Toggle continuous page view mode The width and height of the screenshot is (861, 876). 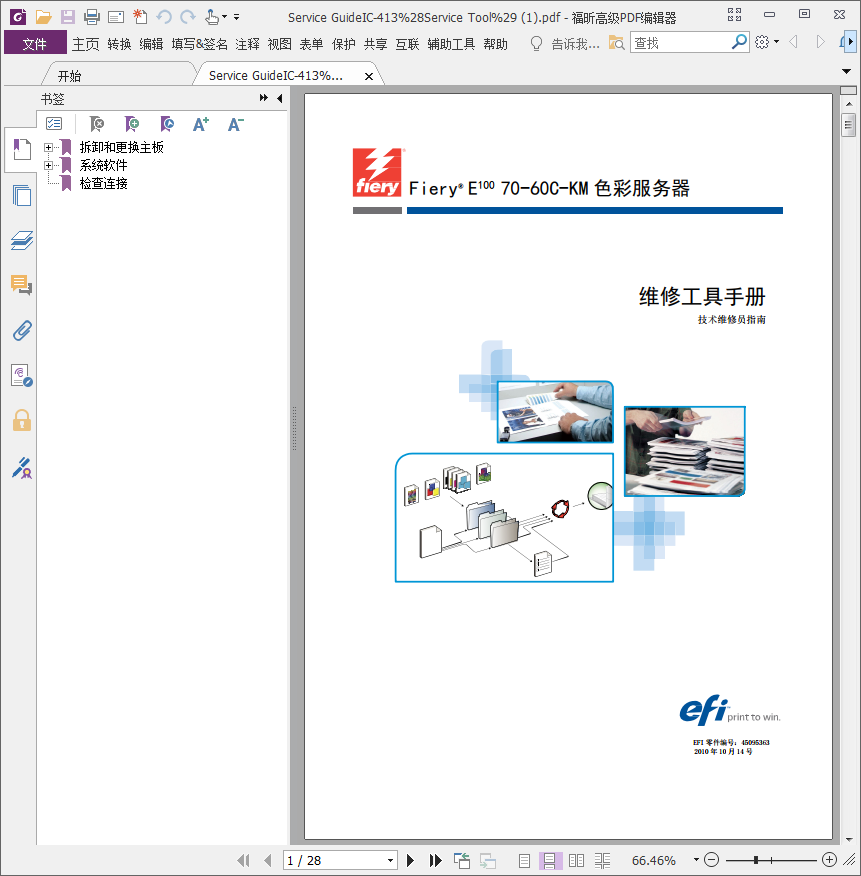click(x=550, y=860)
